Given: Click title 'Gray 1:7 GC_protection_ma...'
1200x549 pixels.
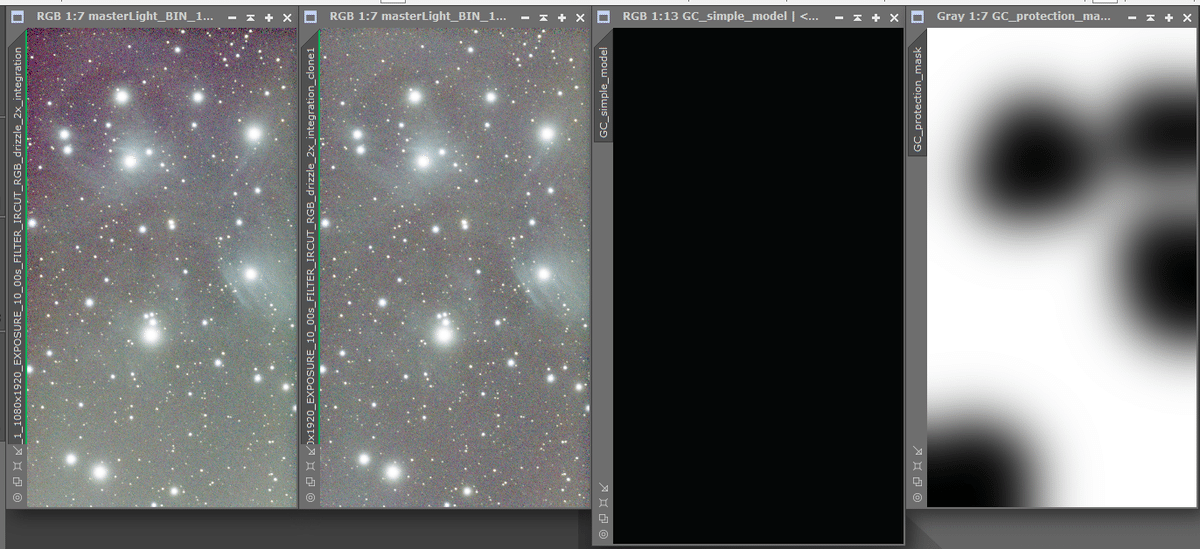Looking at the screenshot, I should 1024,18.
